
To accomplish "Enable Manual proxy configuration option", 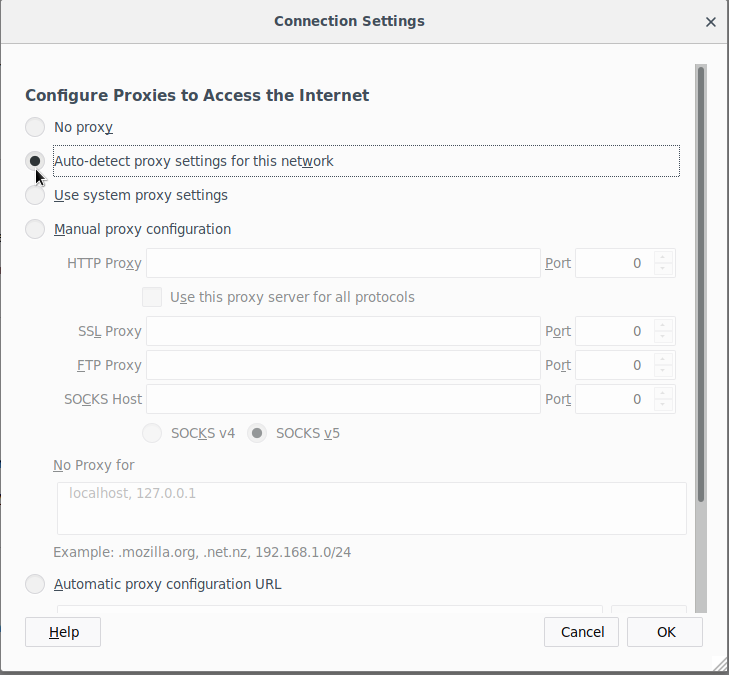I will click(x=35, y=229).
